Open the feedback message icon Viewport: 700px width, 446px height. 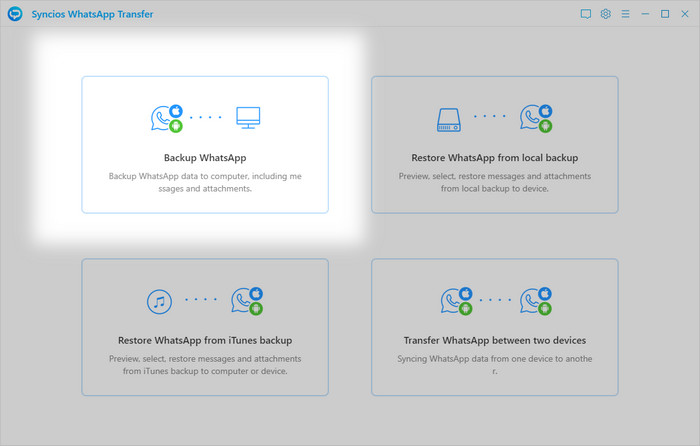pos(586,14)
